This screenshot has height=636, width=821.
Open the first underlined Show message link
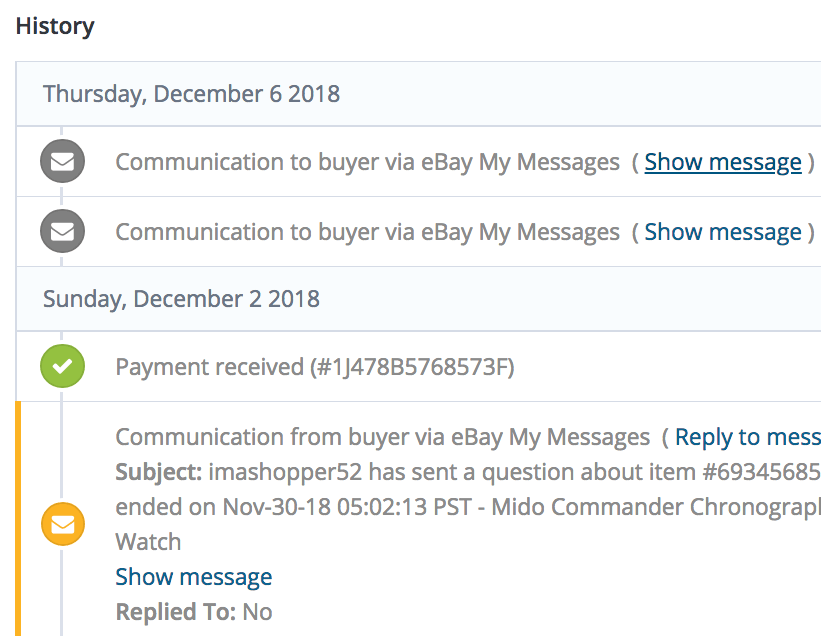pyautogui.click(x=722, y=162)
